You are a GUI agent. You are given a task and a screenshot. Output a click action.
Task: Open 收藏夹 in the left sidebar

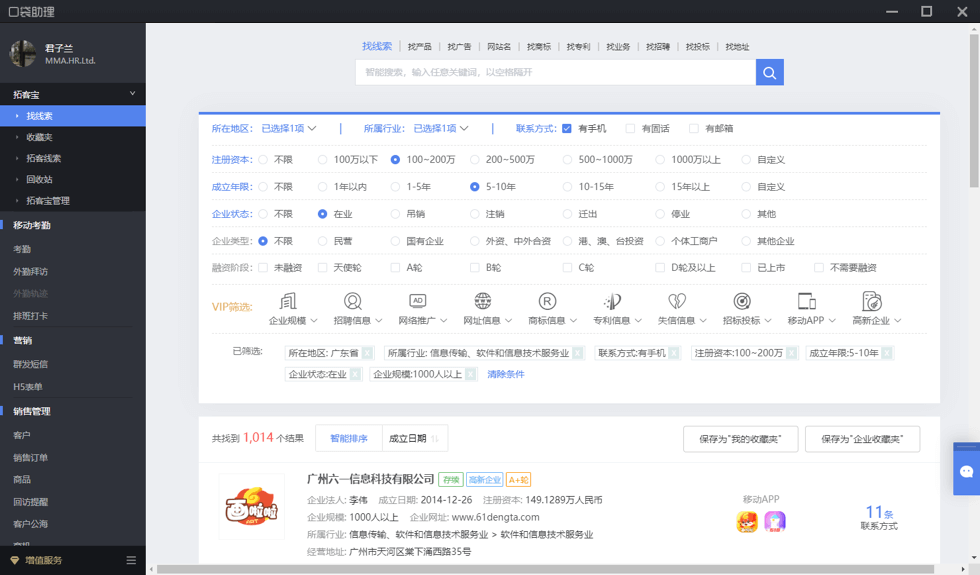(39, 137)
